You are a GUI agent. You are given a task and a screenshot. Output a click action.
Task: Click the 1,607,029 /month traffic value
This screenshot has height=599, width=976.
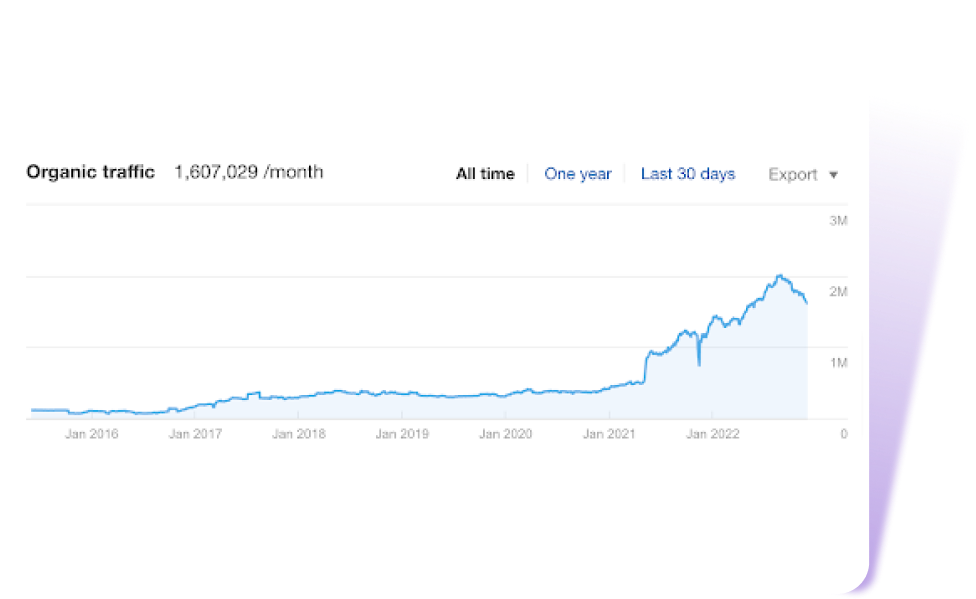[x=248, y=172]
